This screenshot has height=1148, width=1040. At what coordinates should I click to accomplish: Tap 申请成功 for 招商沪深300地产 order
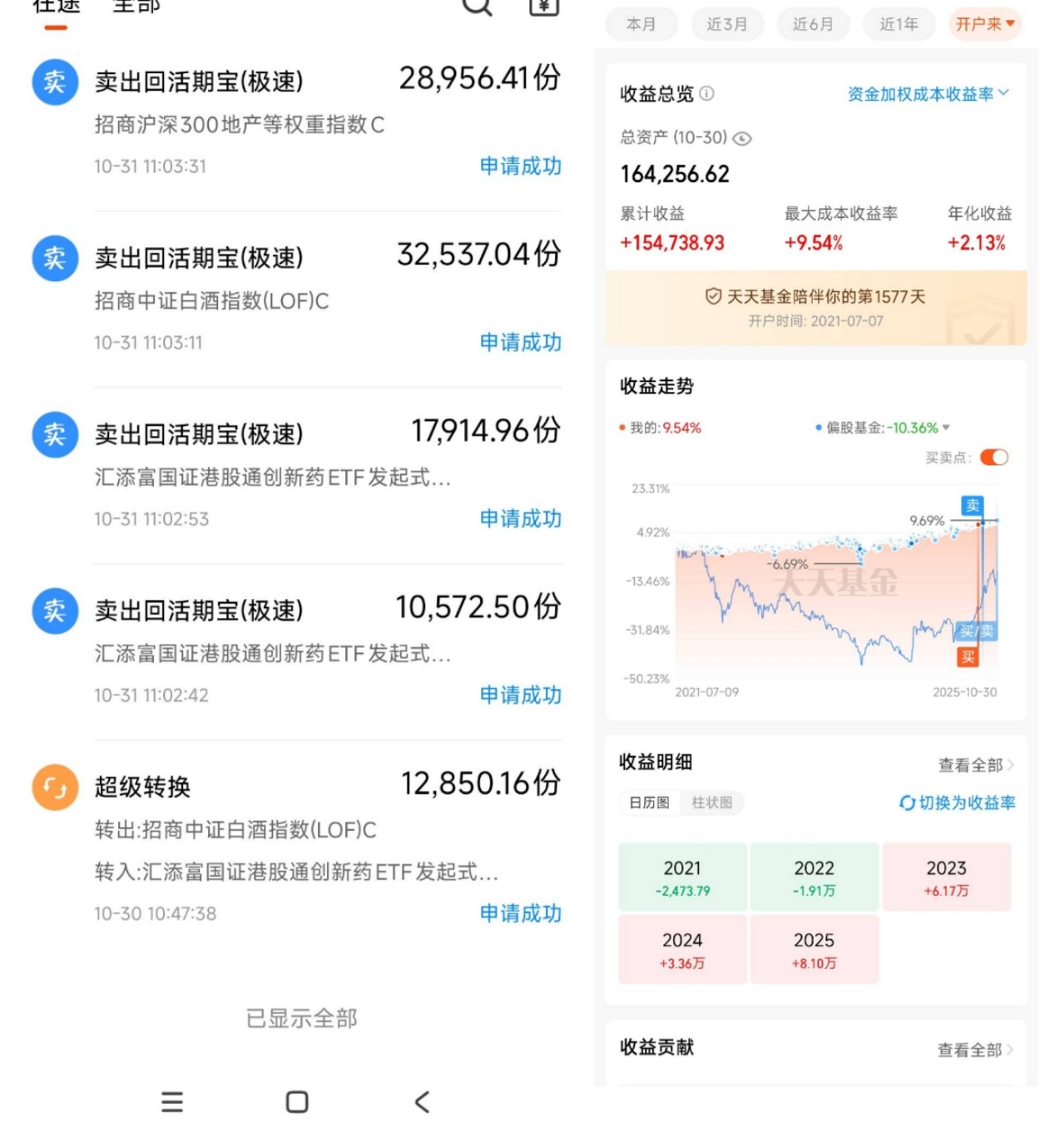pyautogui.click(x=521, y=166)
